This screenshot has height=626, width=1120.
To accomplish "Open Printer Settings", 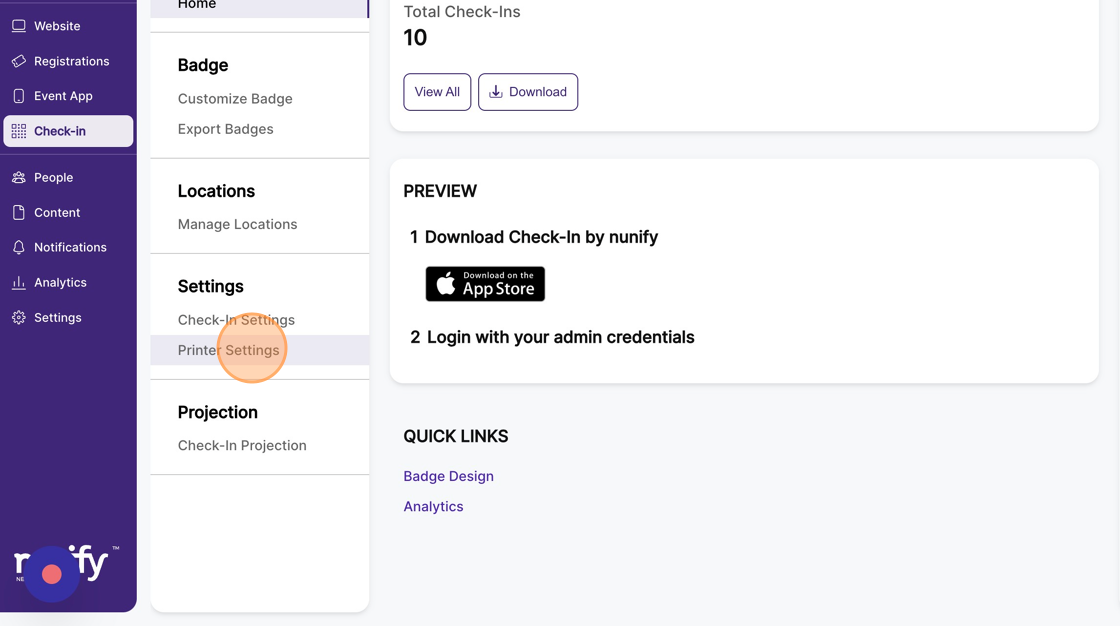I will pos(228,350).
